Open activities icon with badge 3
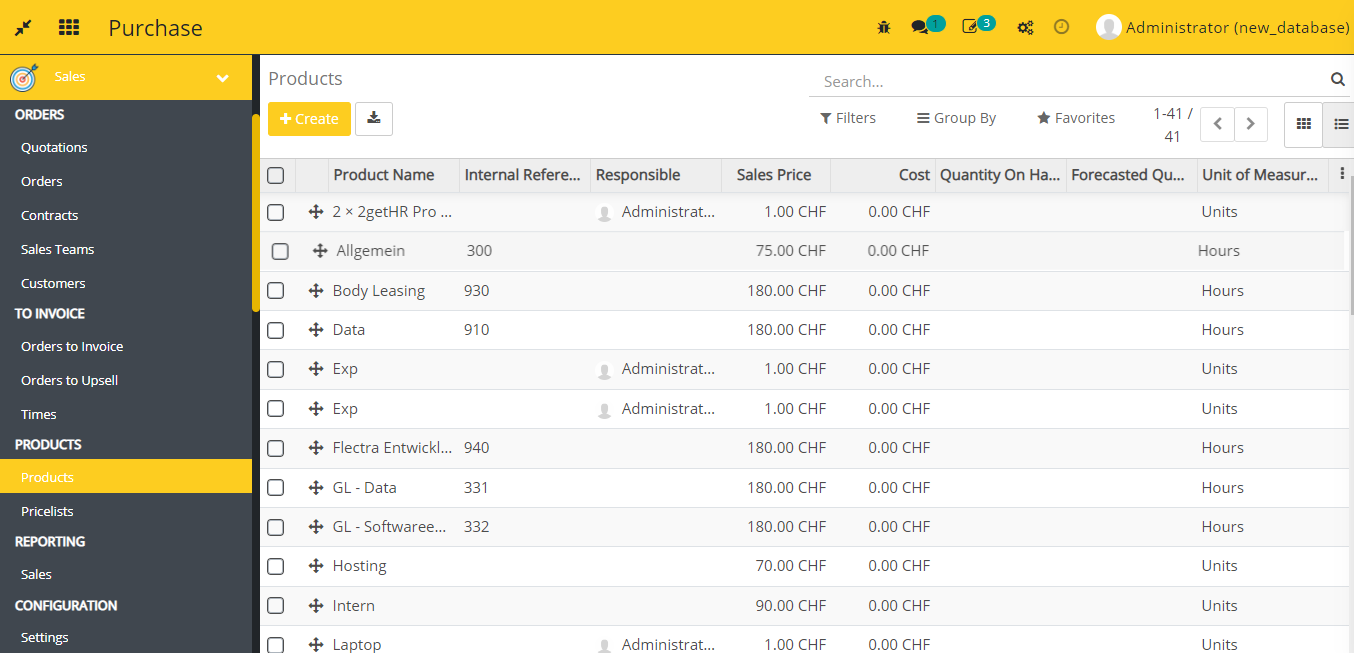 coord(970,27)
